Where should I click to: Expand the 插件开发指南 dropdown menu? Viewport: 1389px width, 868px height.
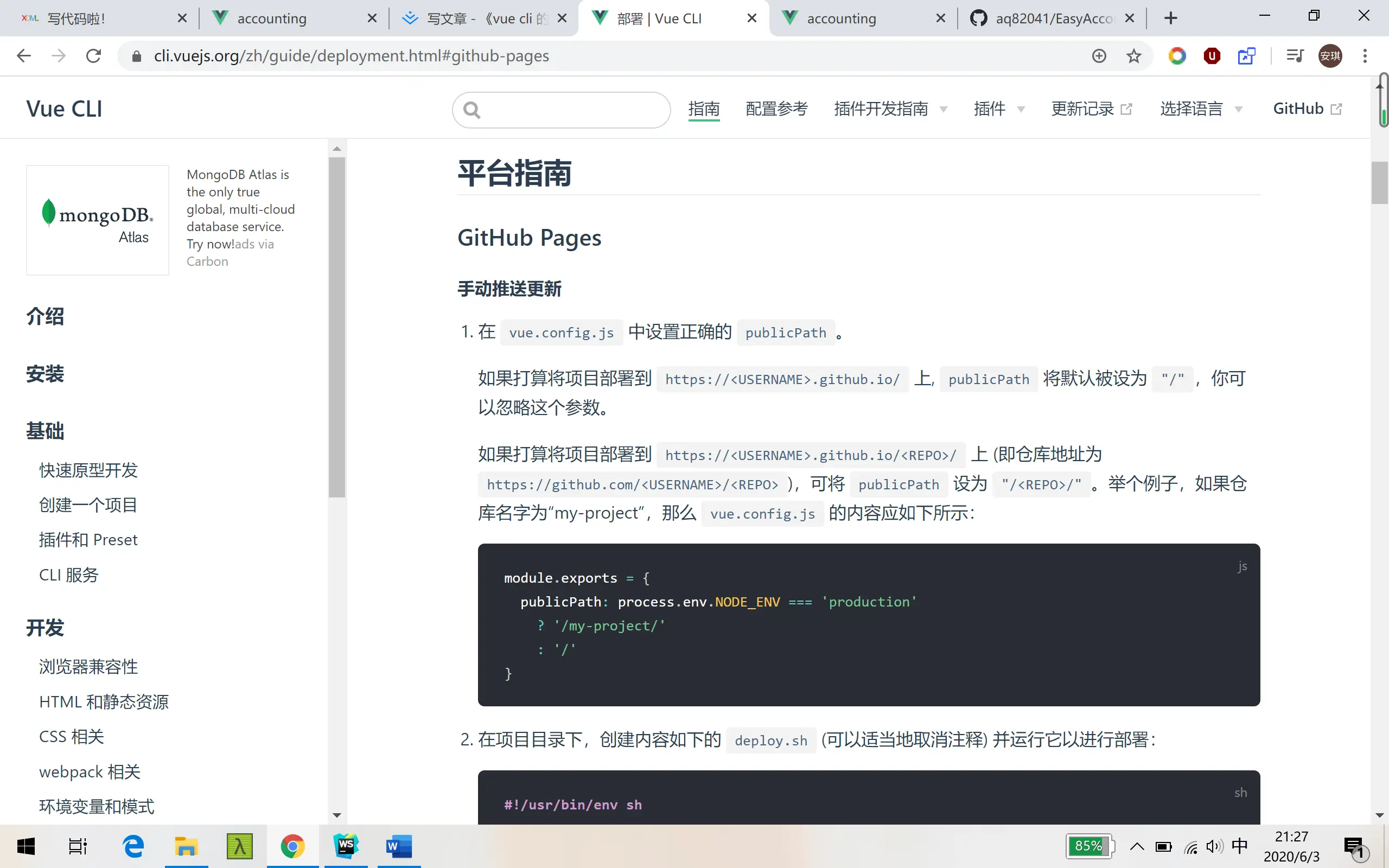(890, 109)
